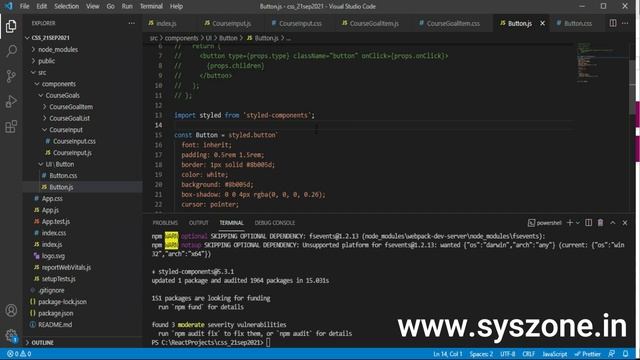Open the notifications bell in status bar
Viewport: 640px width, 360px height.
tap(625, 354)
